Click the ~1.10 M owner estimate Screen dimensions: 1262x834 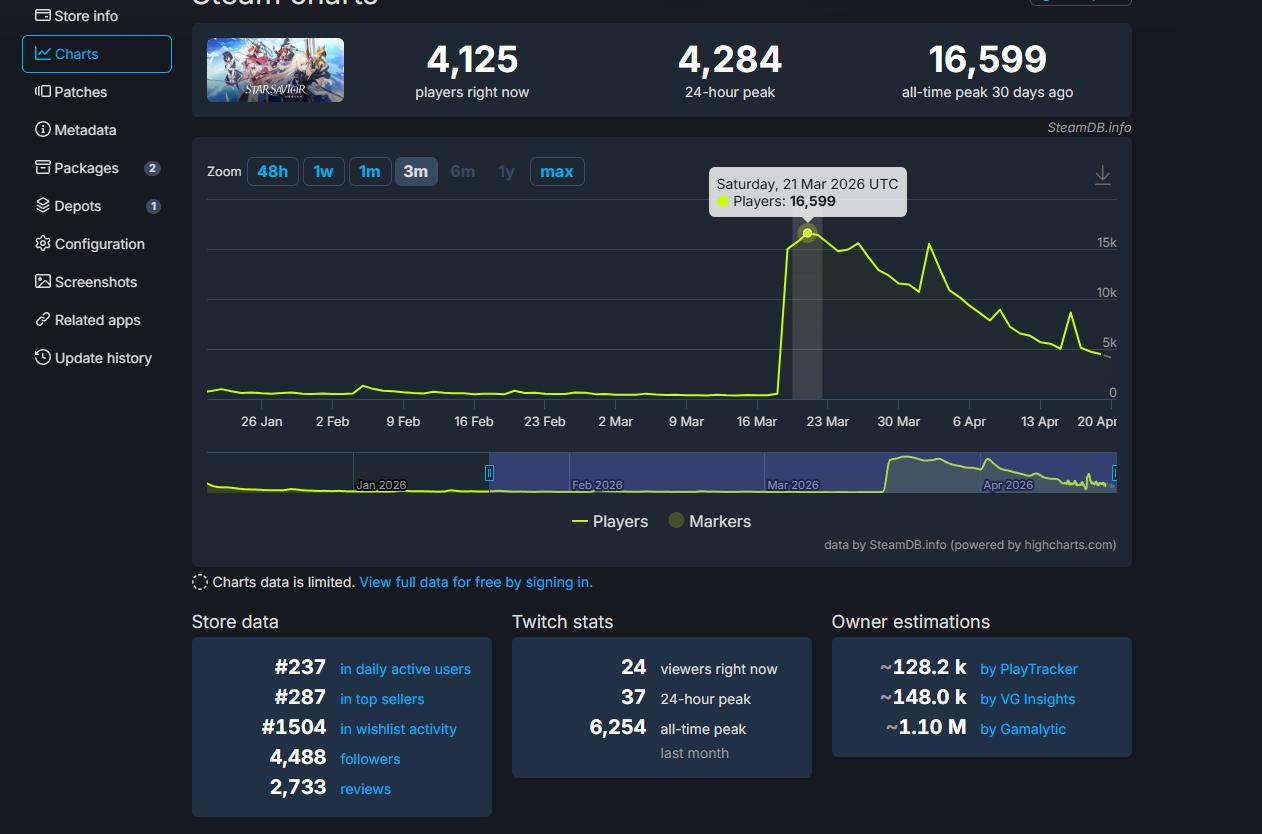click(926, 728)
